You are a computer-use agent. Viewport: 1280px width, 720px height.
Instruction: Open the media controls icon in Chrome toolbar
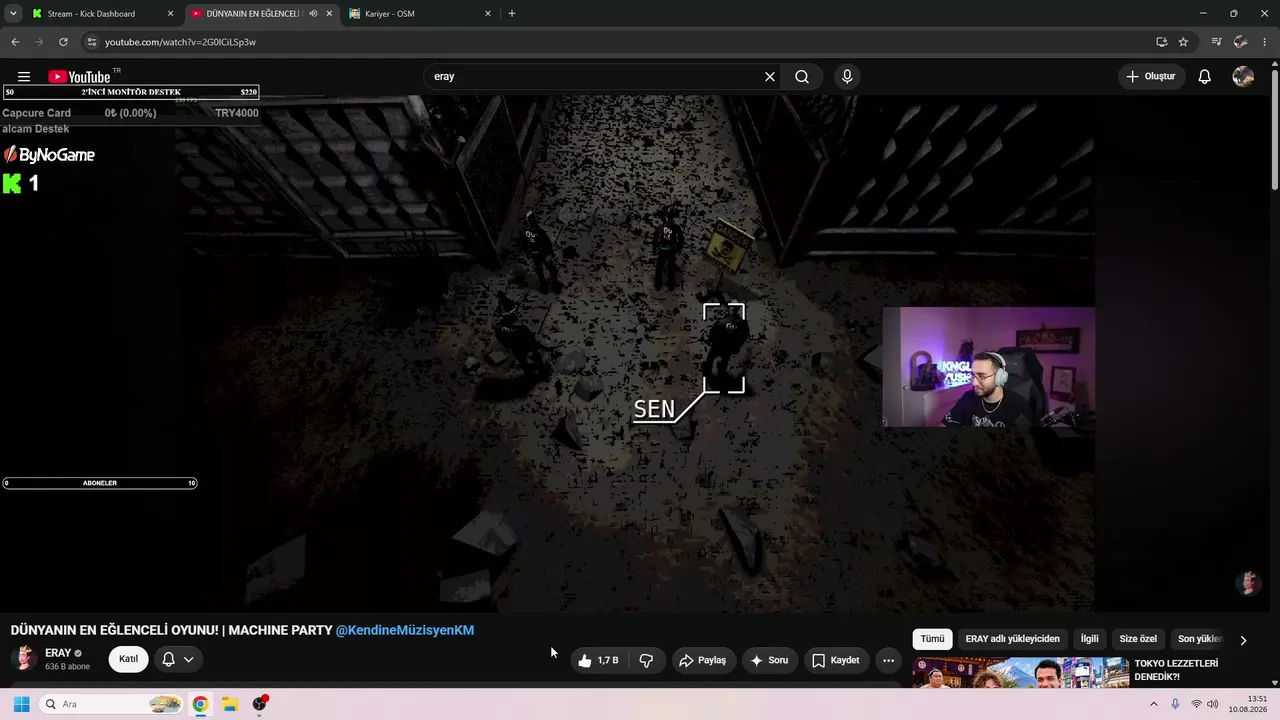pyautogui.click(x=1216, y=42)
